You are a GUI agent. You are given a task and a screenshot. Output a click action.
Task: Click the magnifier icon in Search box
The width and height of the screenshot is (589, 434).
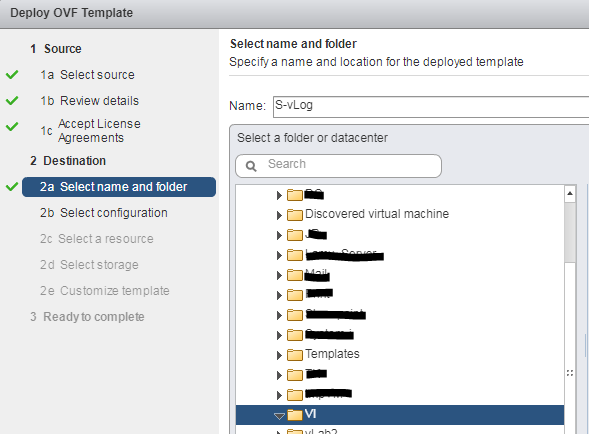click(251, 166)
